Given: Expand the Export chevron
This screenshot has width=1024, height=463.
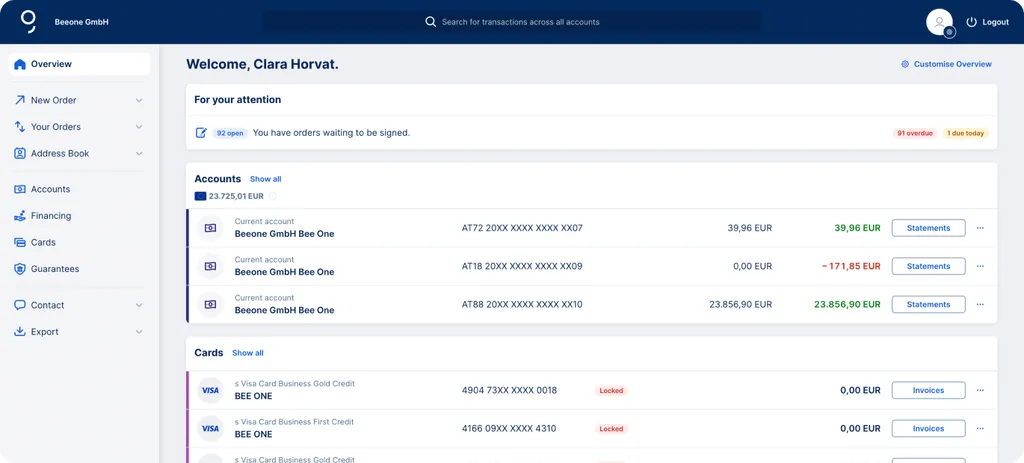Looking at the screenshot, I should click(139, 332).
